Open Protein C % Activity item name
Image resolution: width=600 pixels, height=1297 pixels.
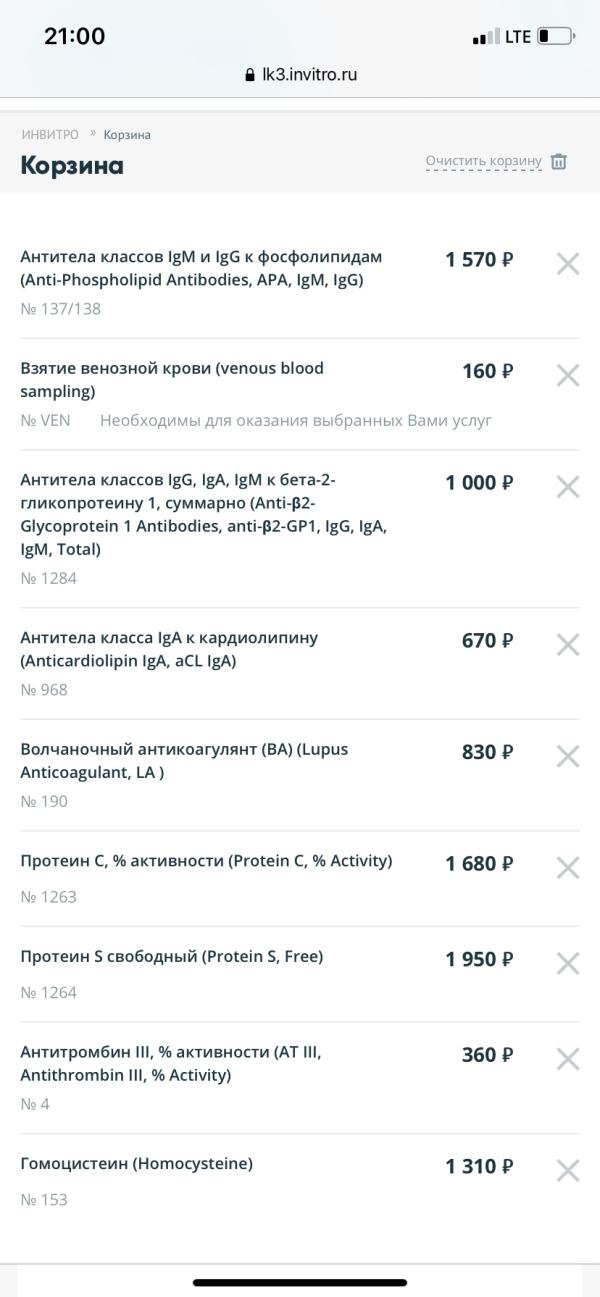coord(206,861)
